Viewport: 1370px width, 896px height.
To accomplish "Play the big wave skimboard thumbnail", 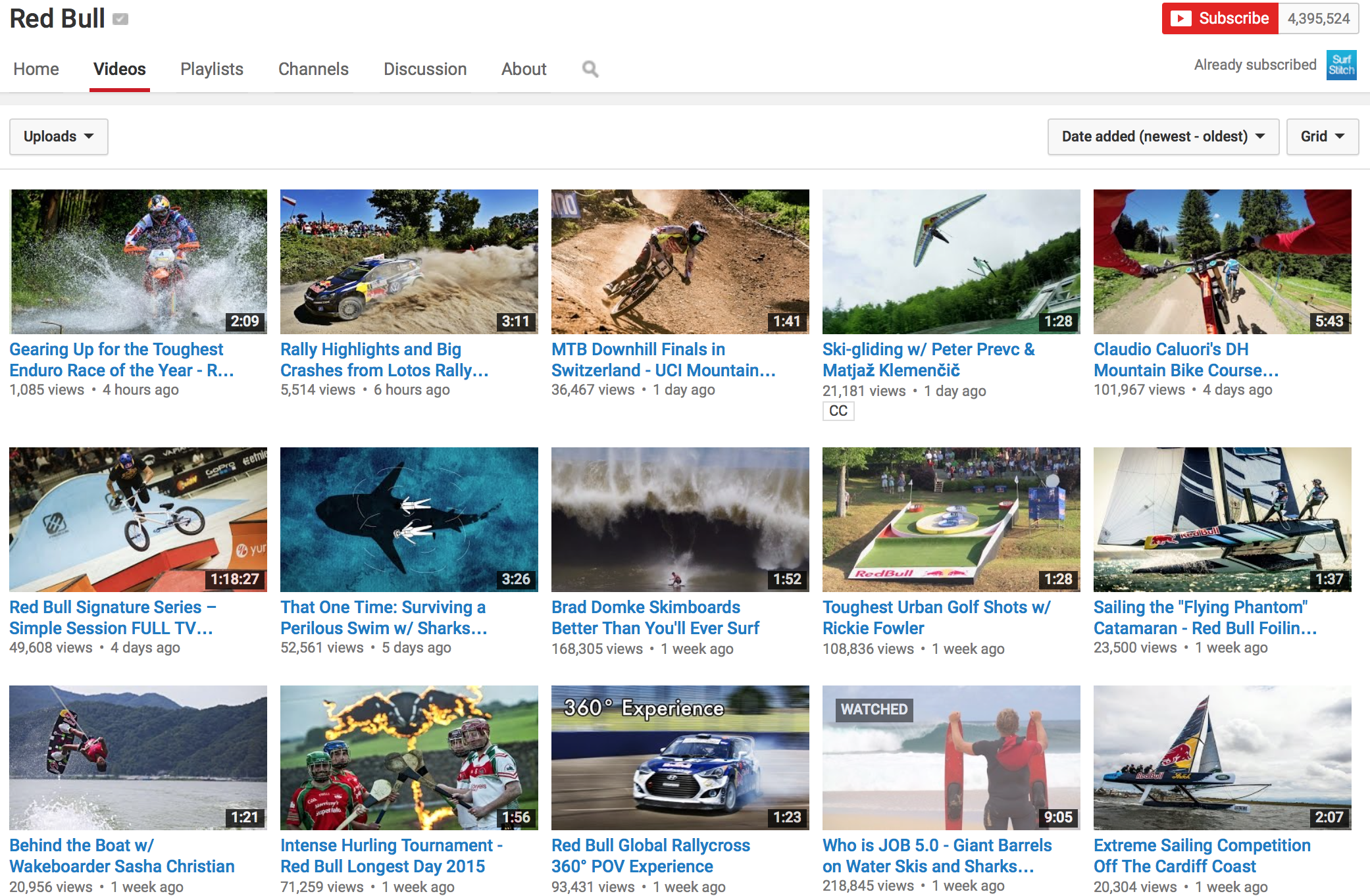I will 680,520.
